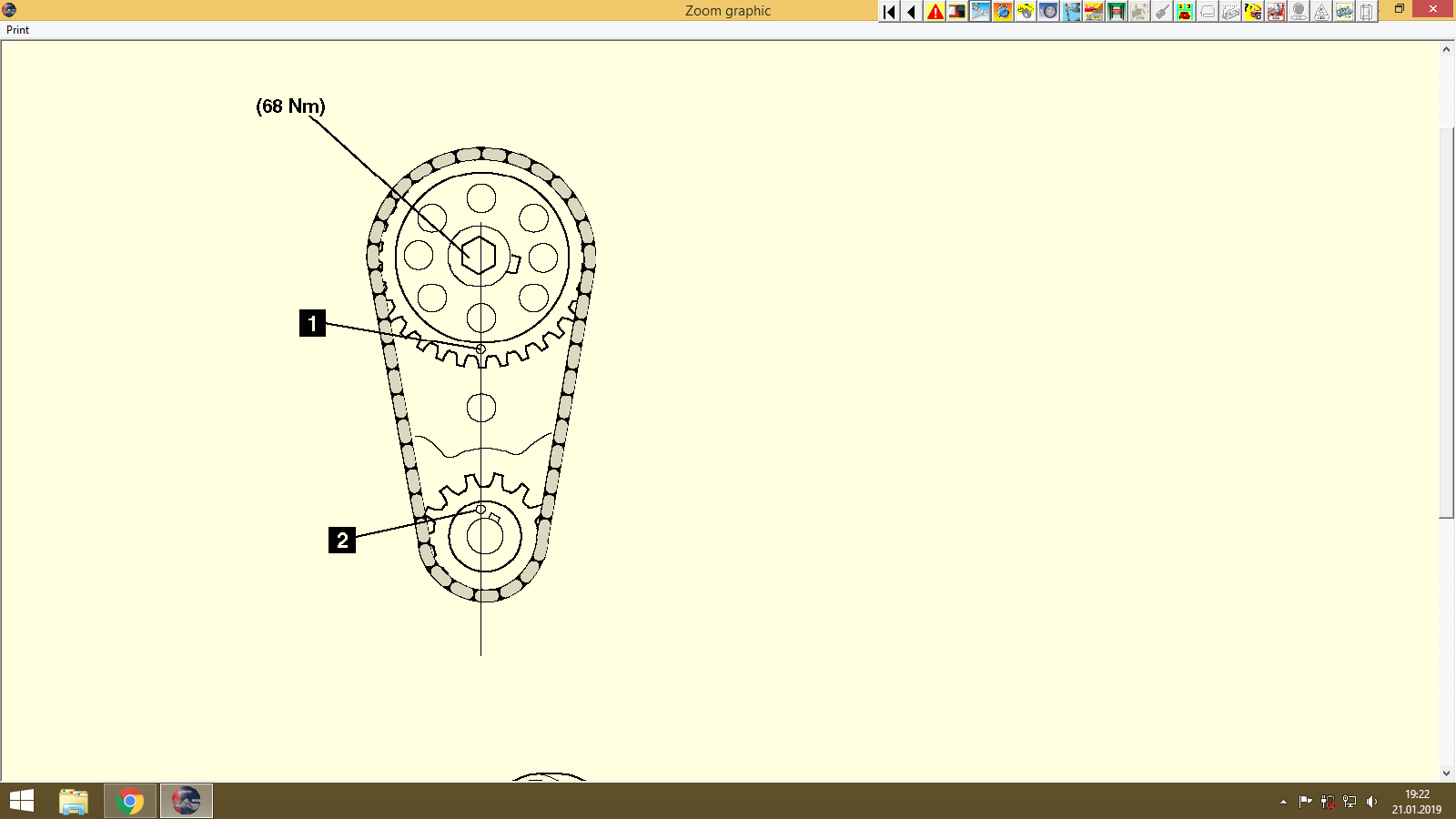Go back using the previous arrow icon
Viewport: 1456px width, 819px height.
pos(912,12)
